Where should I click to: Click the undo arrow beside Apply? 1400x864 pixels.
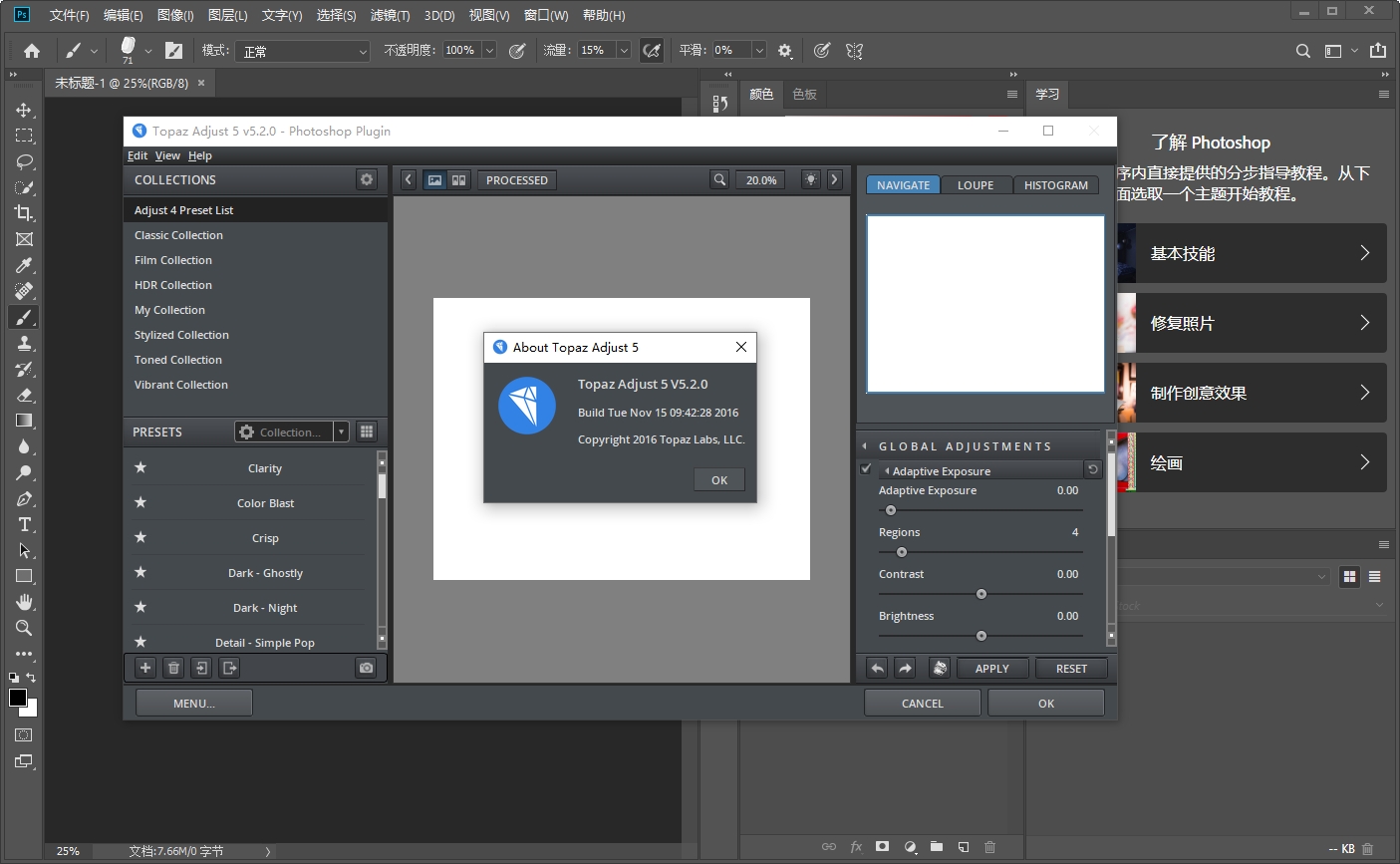pos(877,669)
